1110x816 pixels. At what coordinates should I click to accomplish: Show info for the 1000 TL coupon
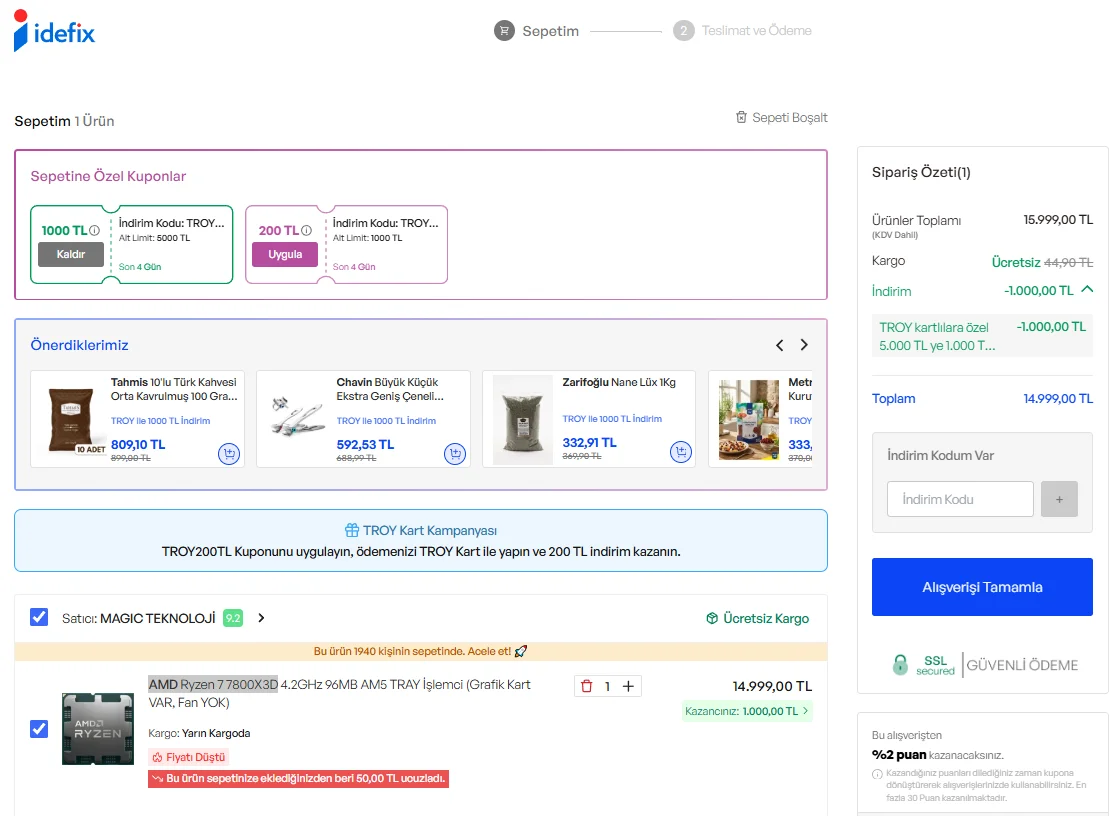[x=95, y=231]
